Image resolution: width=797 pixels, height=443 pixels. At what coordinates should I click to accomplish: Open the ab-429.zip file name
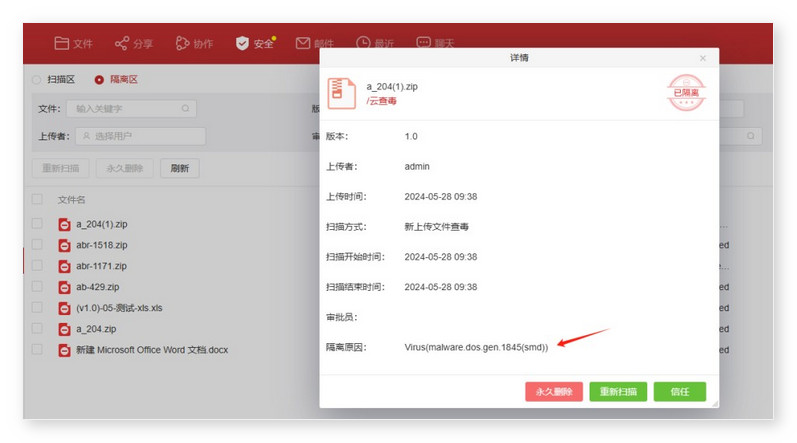[98, 287]
